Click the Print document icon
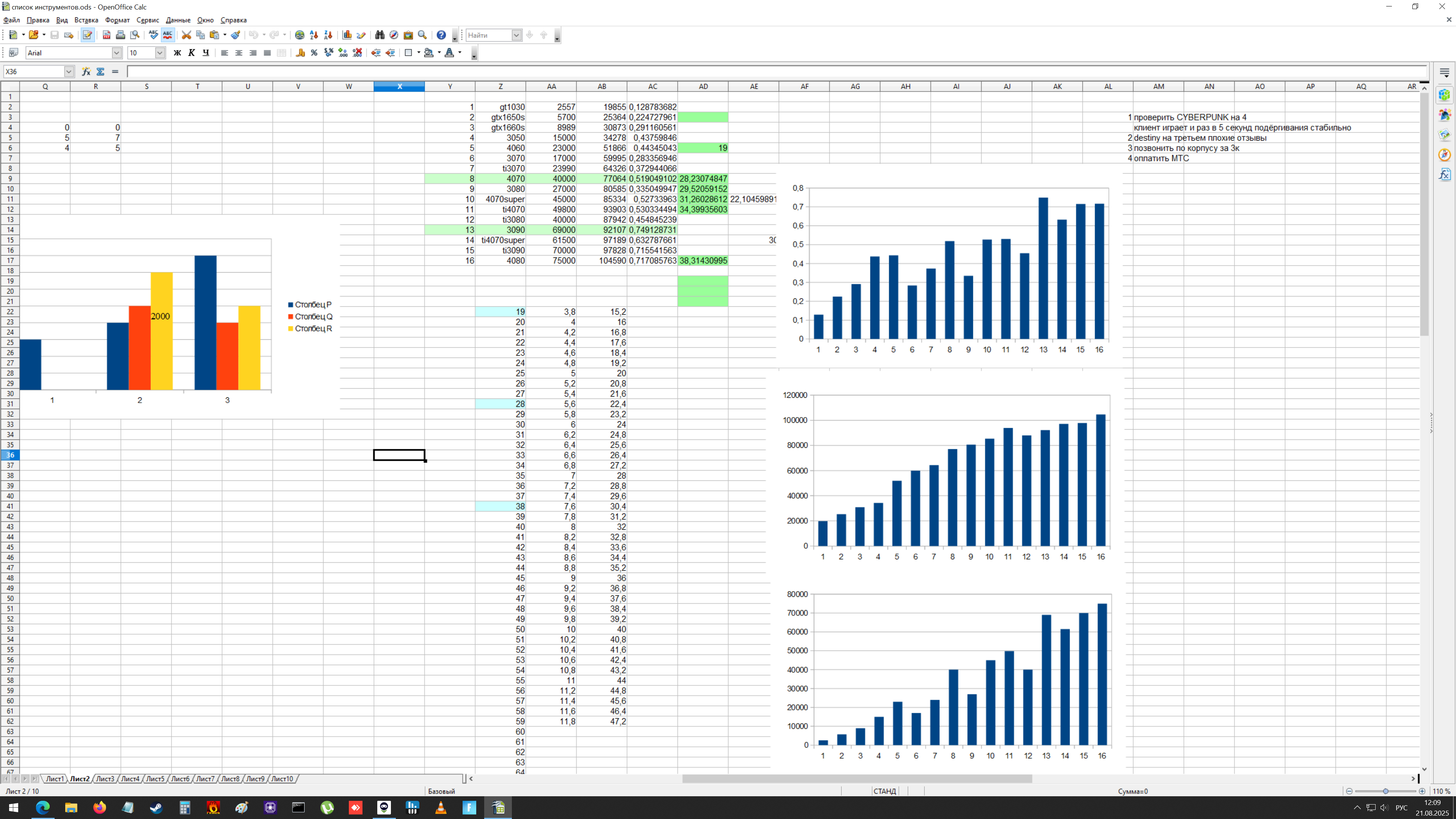Image resolution: width=1456 pixels, height=819 pixels. tap(121, 35)
